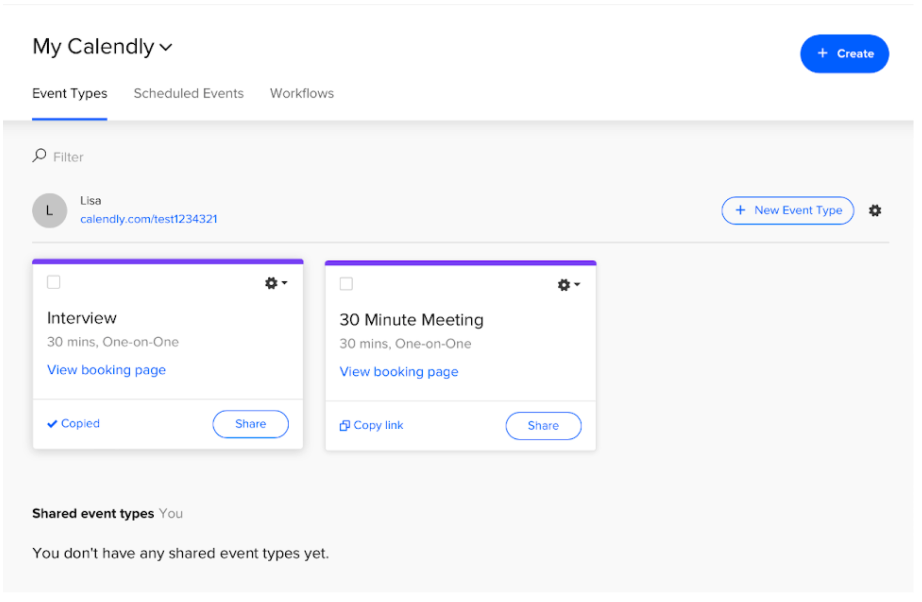This screenshot has height=602, width=922.
Task: Tick the 30 Minute Meeting checkbox
Action: (346, 284)
